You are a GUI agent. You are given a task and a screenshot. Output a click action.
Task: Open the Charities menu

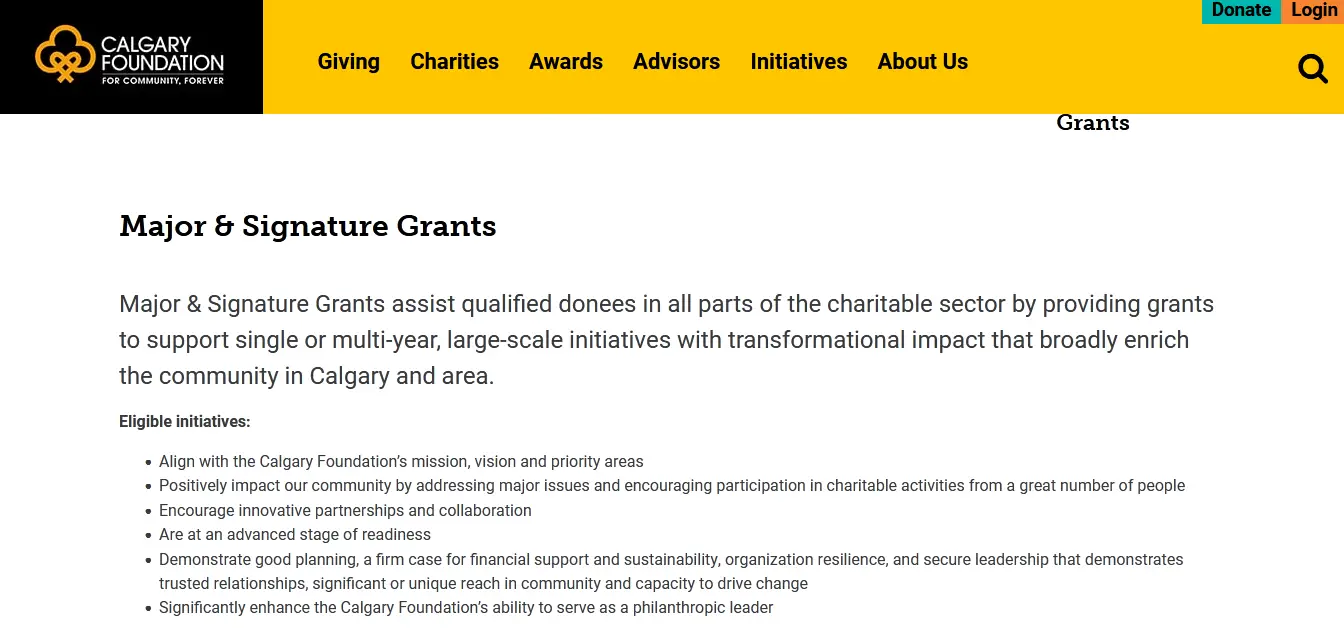(454, 62)
